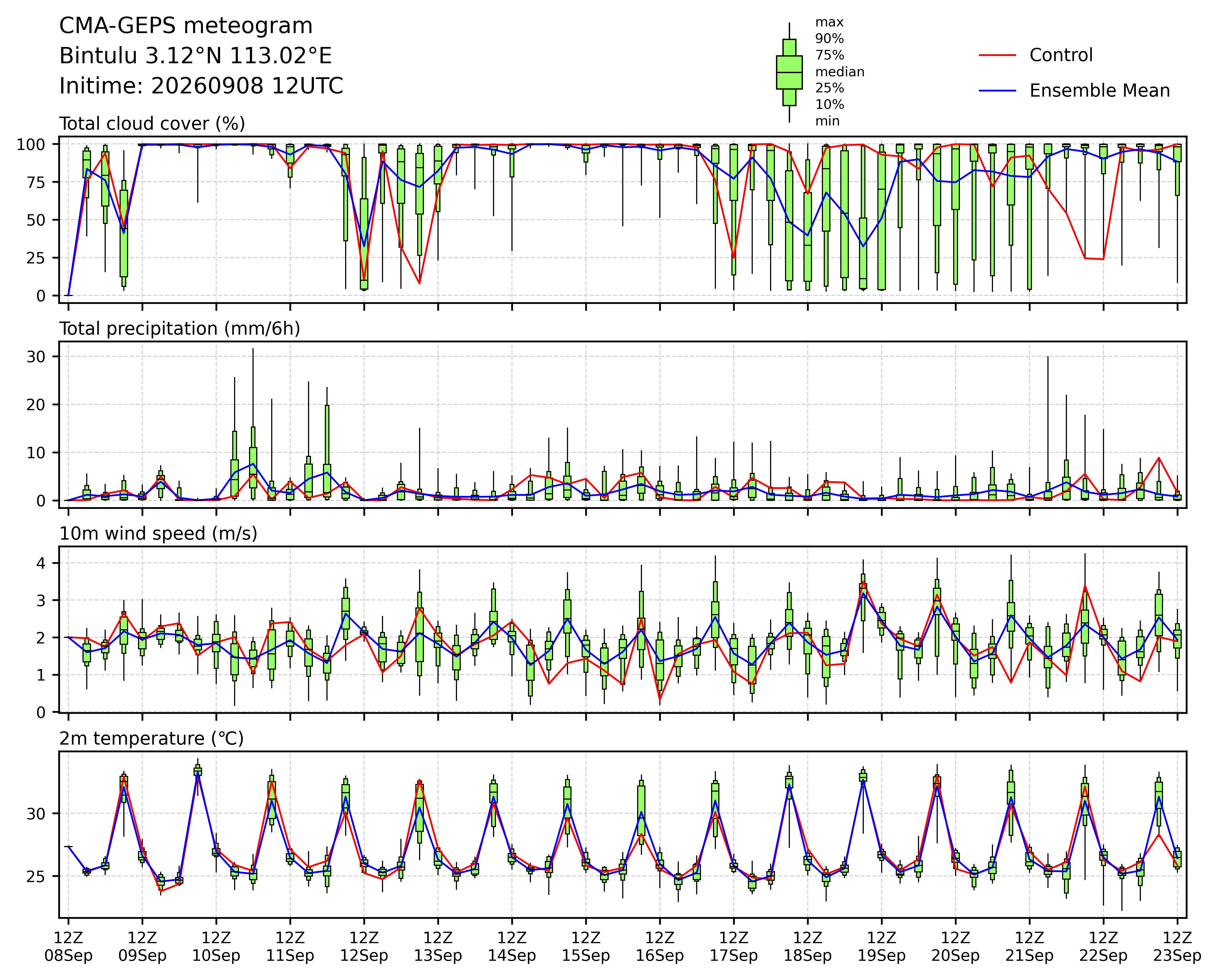This screenshot has width=1218, height=980.
Task: Click the Total precipitation panel title
Action: coord(180,329)
